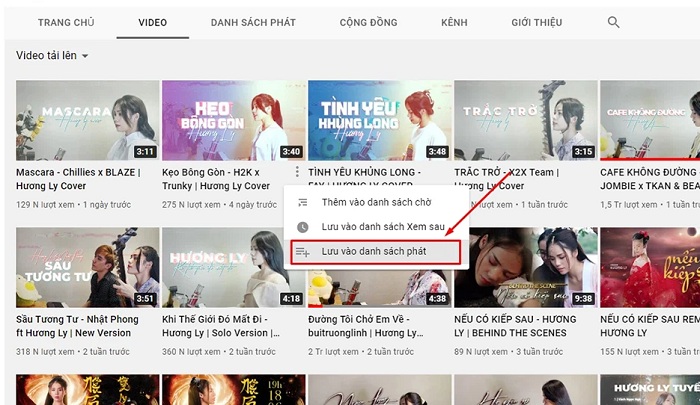
Task: Click text 129 N lượt xem
Action: [x=45, y=205]
